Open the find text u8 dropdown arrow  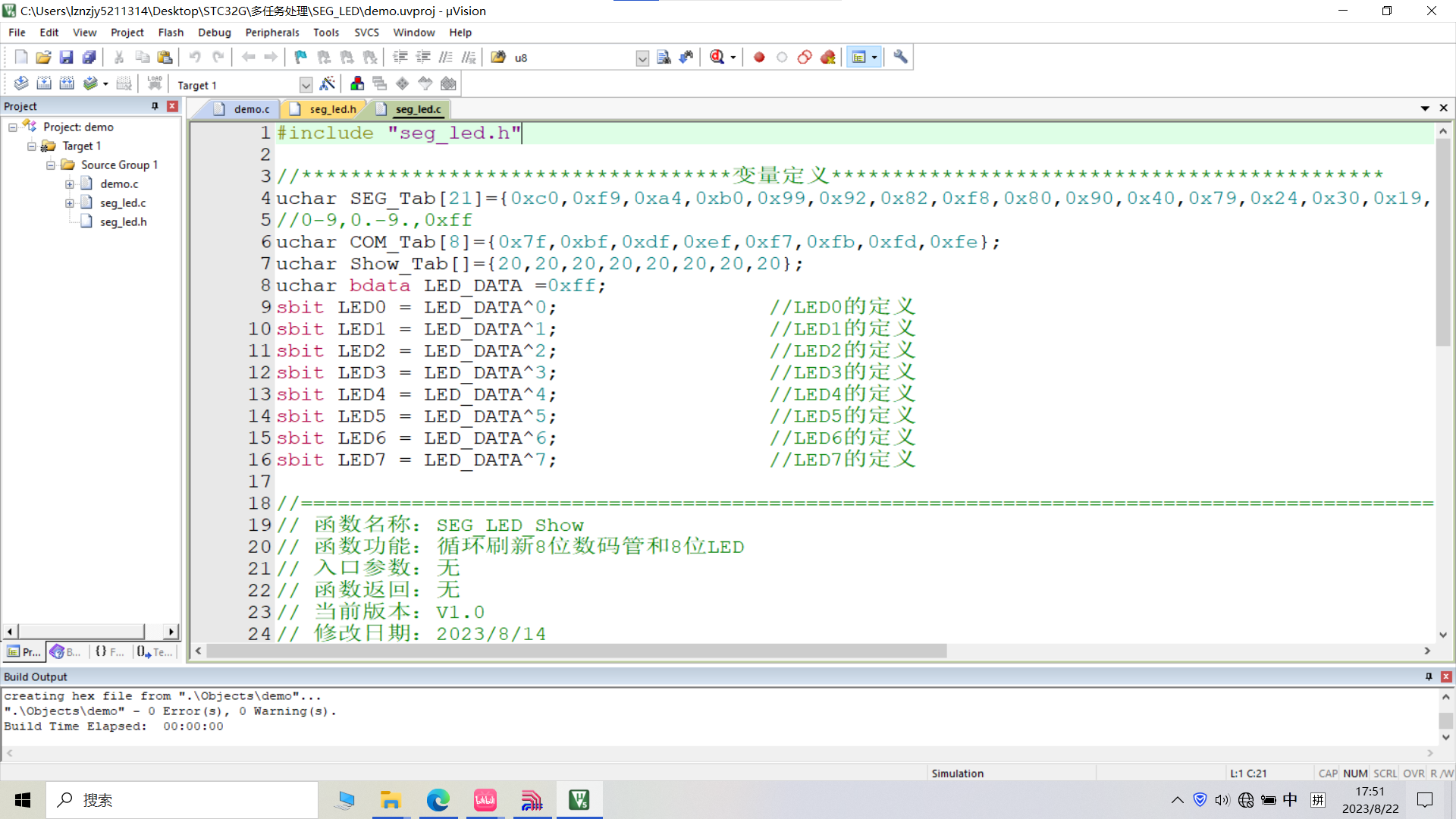(x=642, y=58)
